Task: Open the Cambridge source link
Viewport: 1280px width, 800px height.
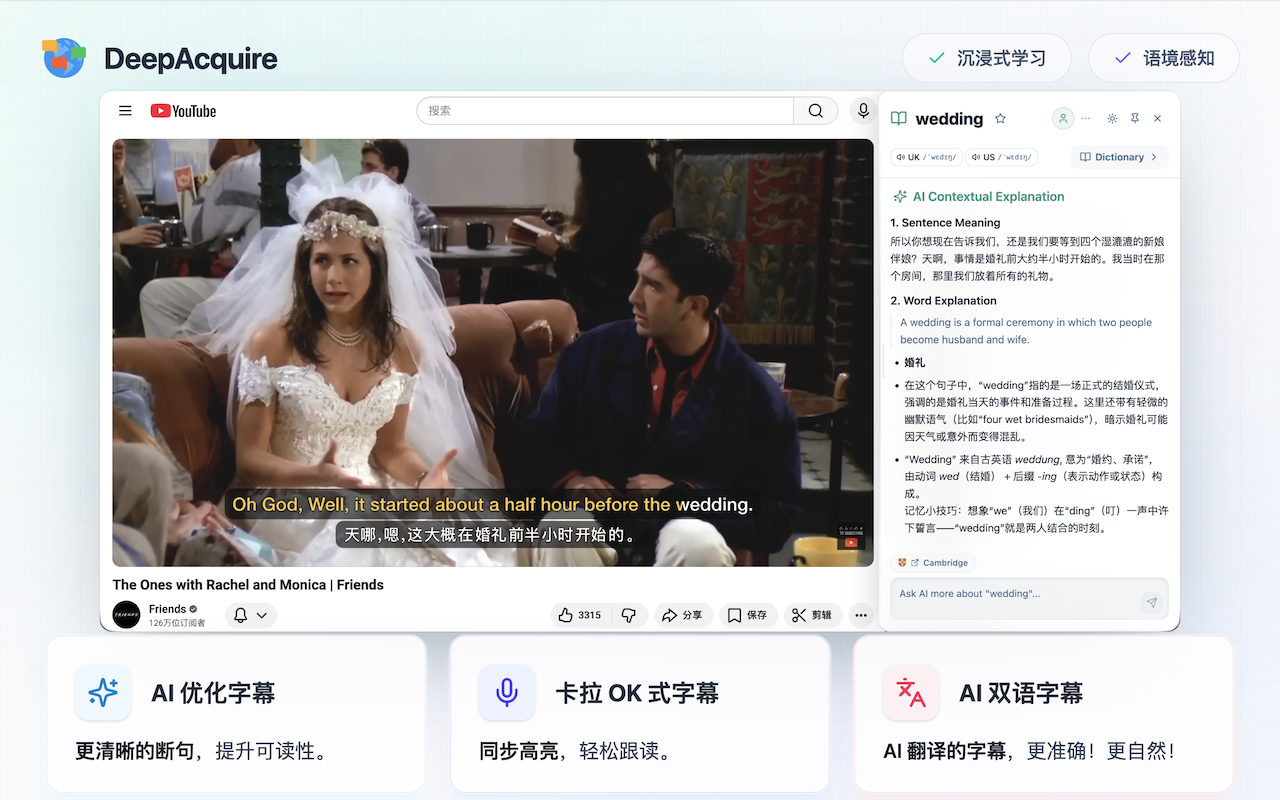Action: [x=933, y=563]
